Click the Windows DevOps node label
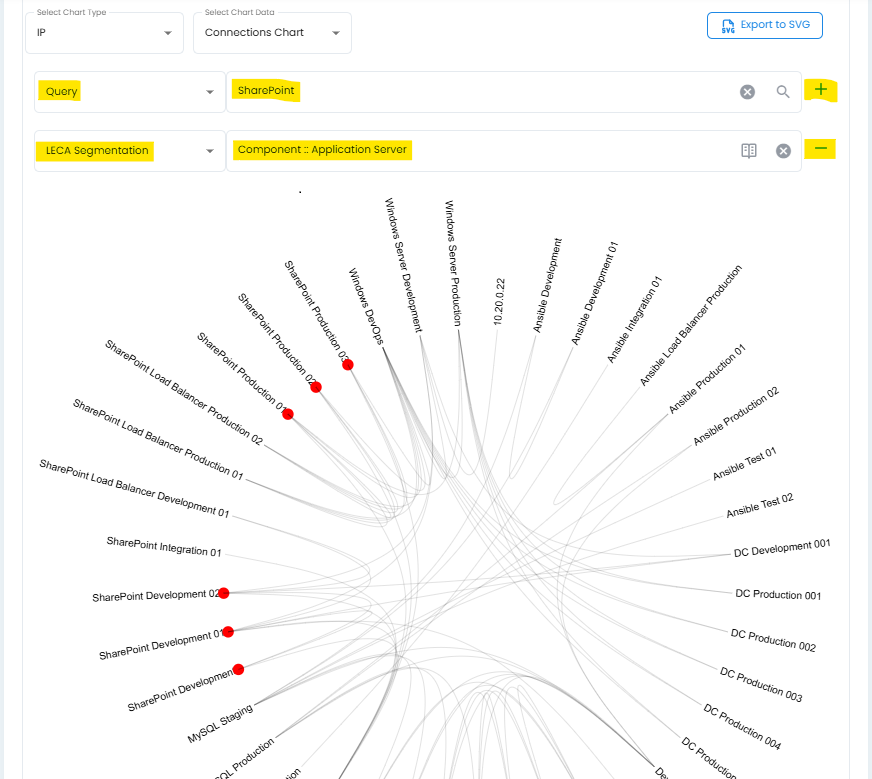Image resolution: width=872 pixels, height=779 pixels. [367, 304]
